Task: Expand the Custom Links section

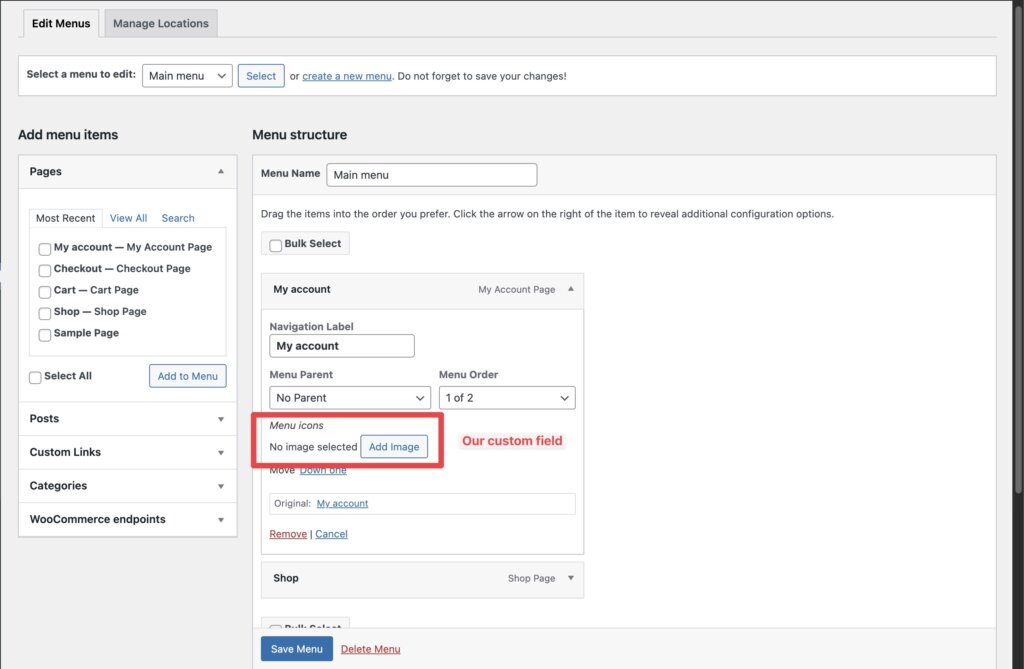Action: coord(221,453)
